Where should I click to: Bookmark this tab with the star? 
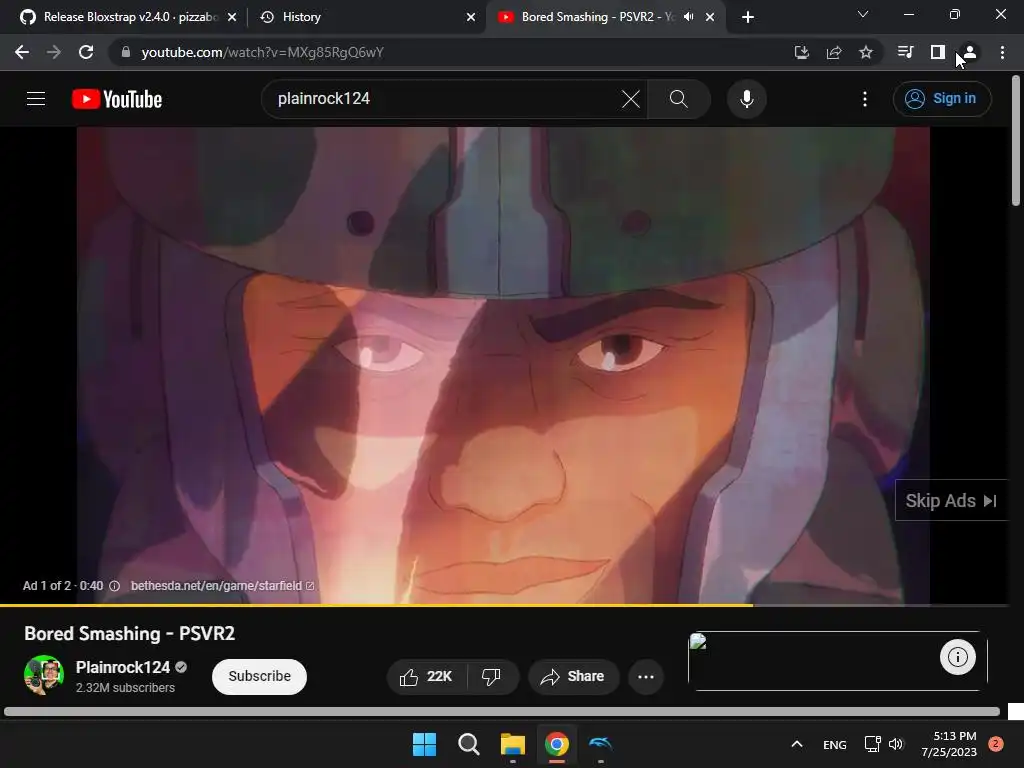(866, 52)
